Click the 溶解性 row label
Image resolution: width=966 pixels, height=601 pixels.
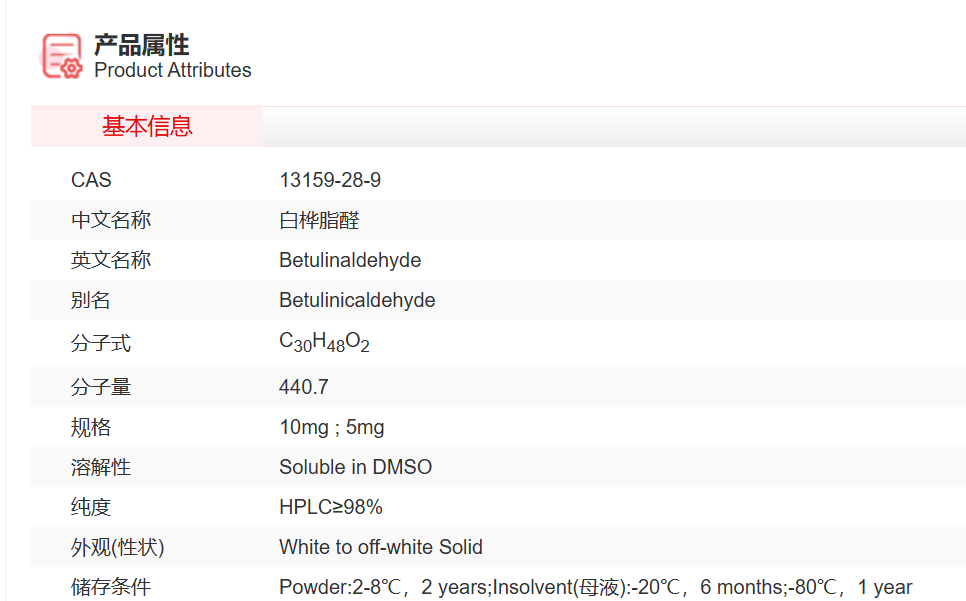pos(101,467)
